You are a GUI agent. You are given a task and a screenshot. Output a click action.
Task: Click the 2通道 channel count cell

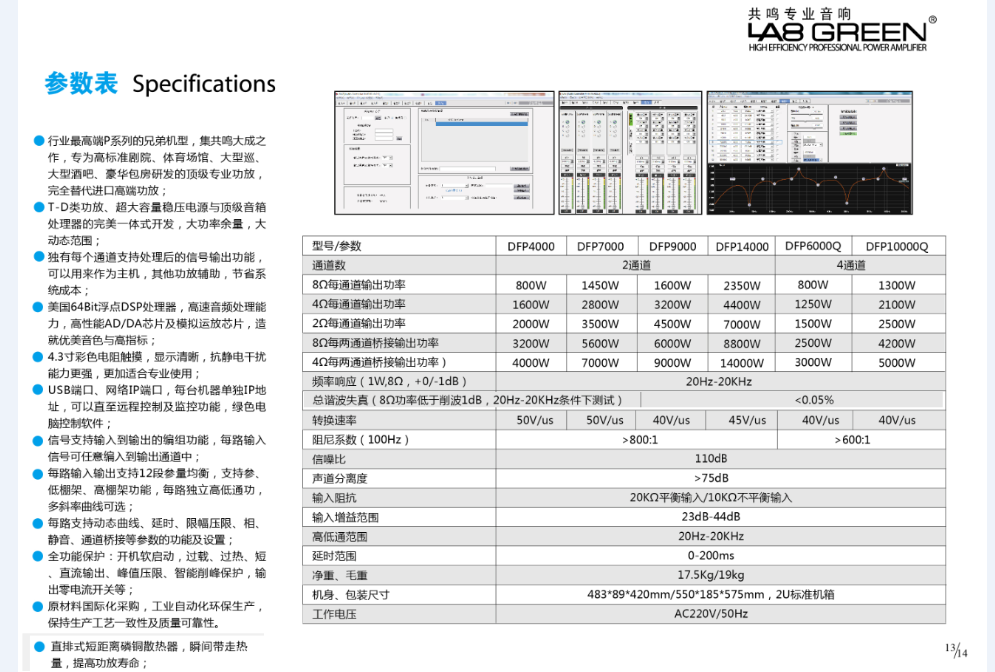click(636, 265)
